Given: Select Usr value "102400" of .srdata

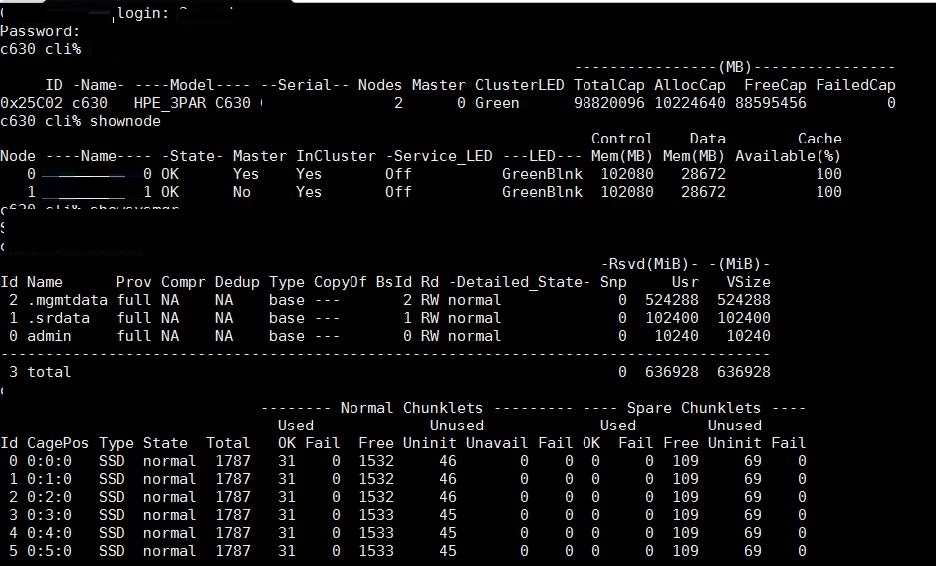Looking at the screenshot, I should (672, 318).
